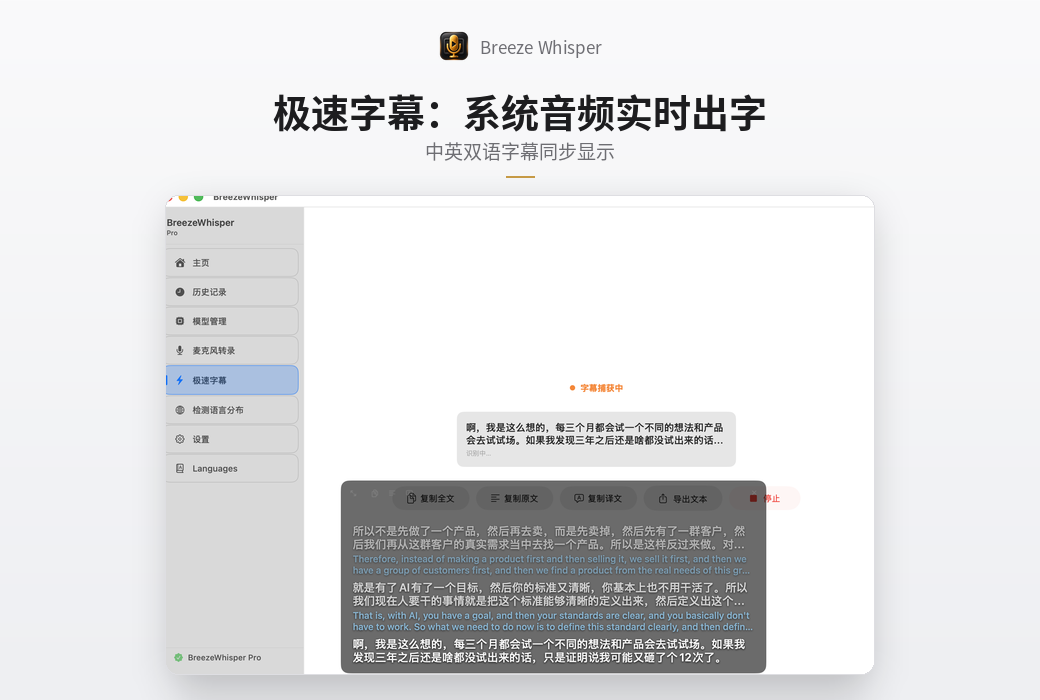Click the Breeze Whisper title text

click(x=541, y=48)
